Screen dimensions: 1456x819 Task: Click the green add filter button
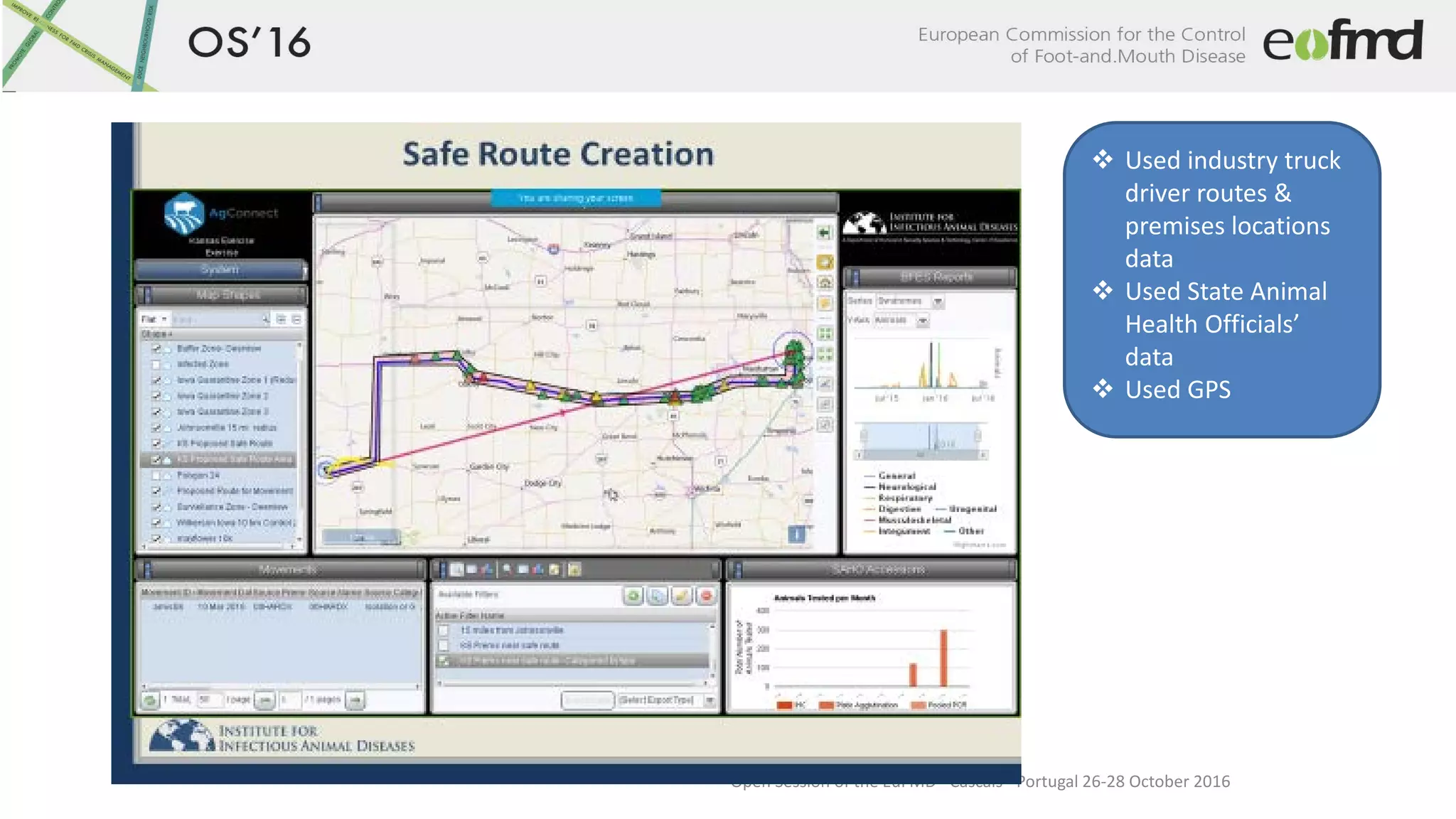point(633,596)
